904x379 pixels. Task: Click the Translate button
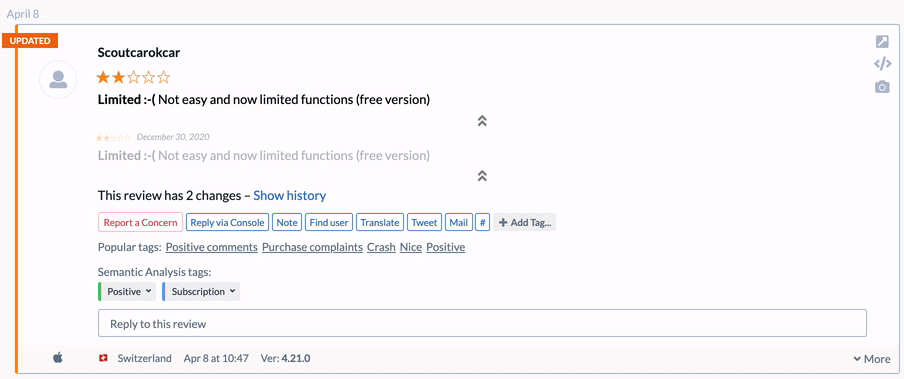380,223
